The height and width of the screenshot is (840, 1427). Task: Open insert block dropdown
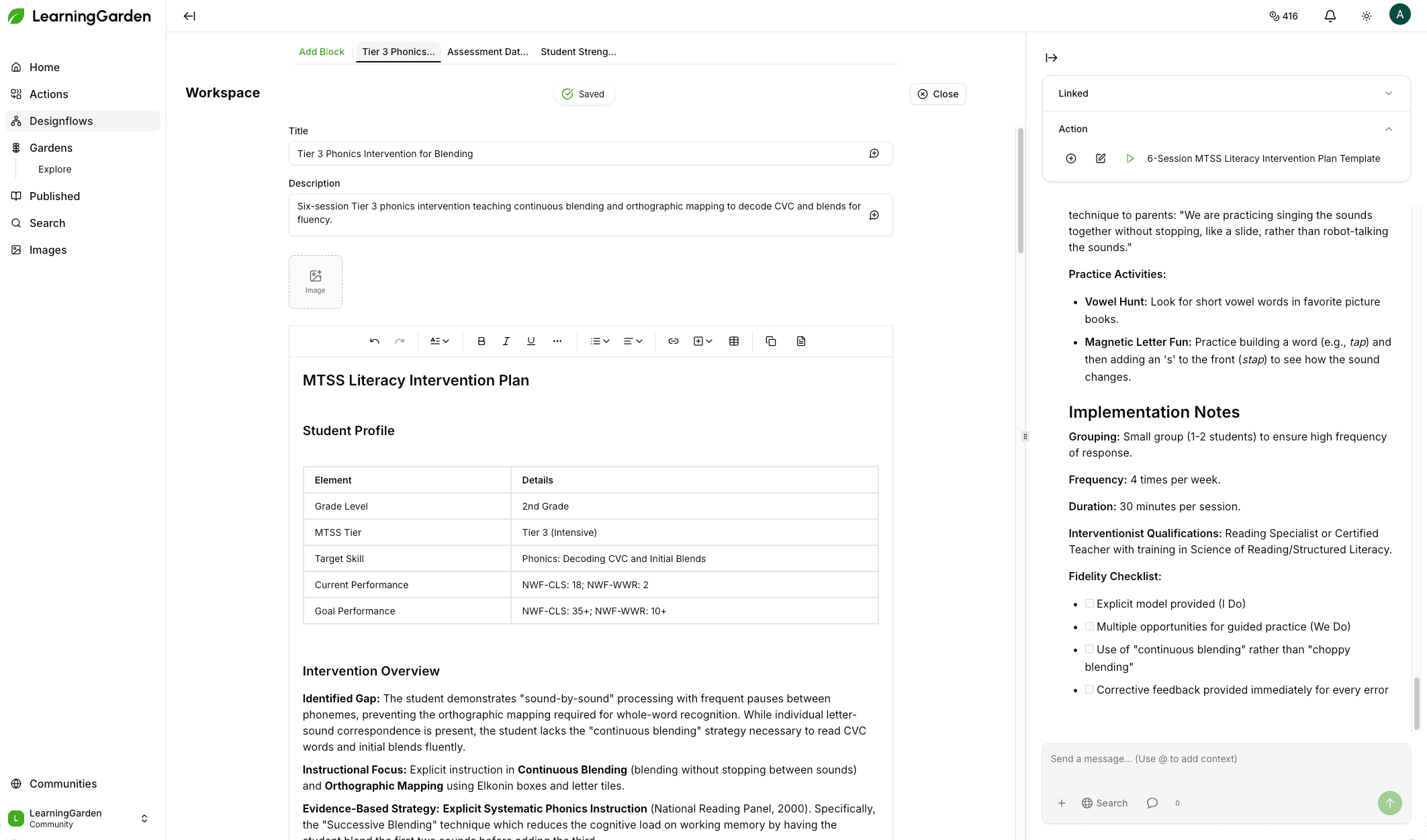(x=702, y=341)
